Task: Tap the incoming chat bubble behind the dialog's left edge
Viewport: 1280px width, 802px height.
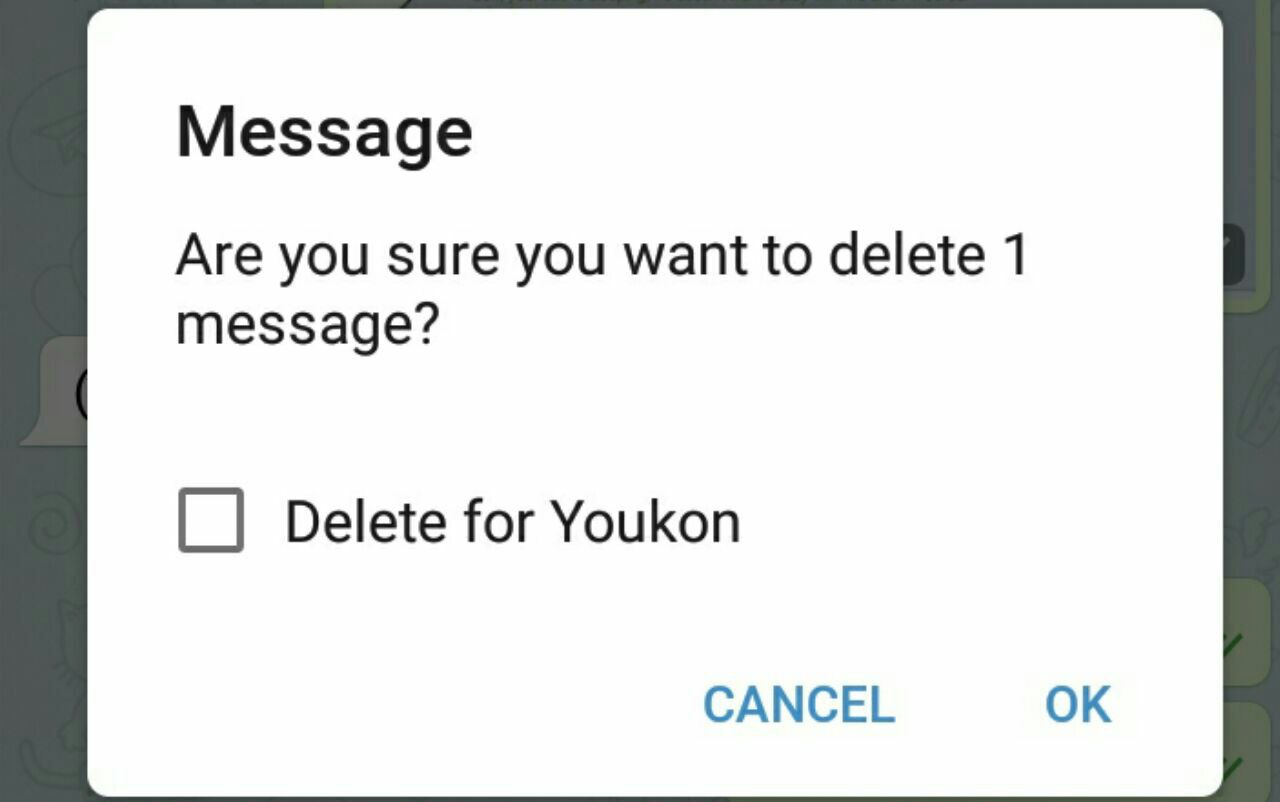Action: tap(55, 392)
